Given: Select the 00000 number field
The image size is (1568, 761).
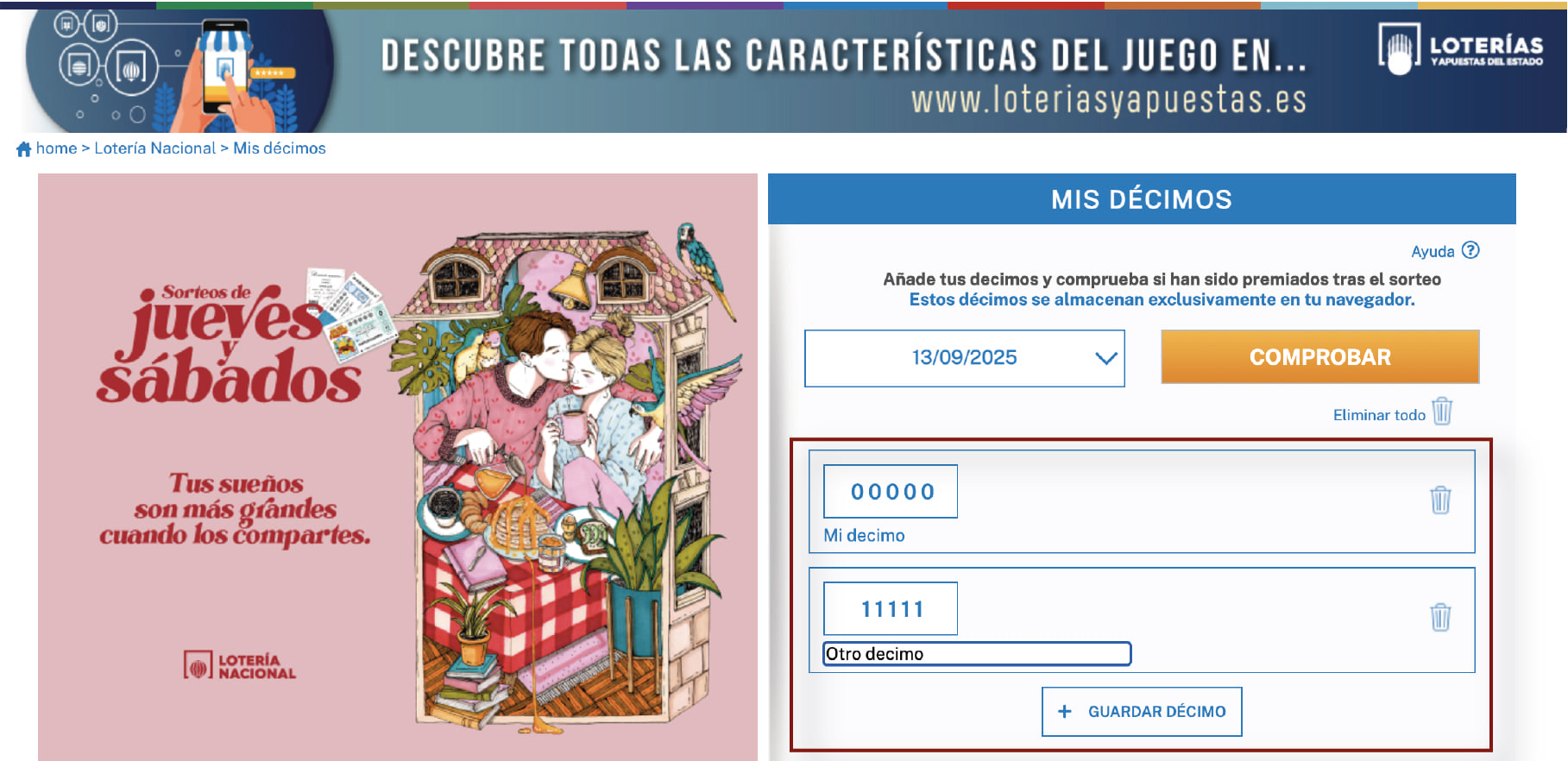Looking at the screenshot, I should tap(891, 491).
